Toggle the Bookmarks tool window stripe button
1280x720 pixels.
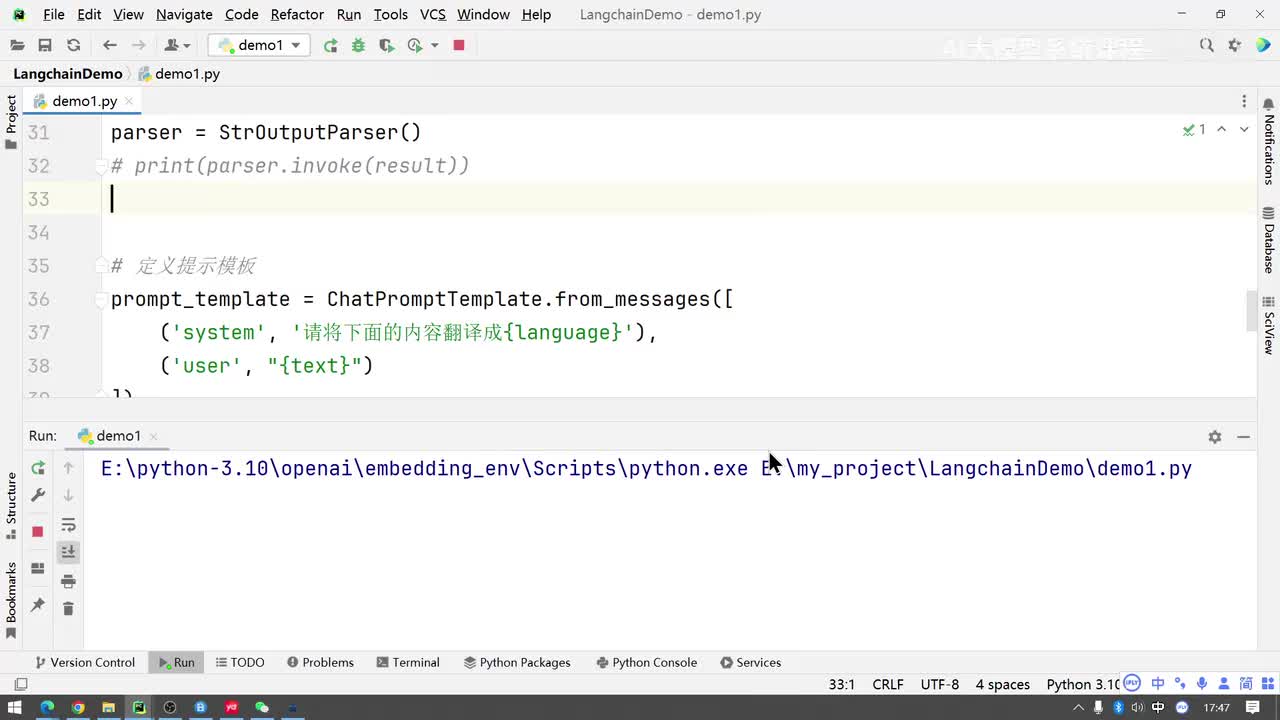pyautogui.click(x=11, y=599)
